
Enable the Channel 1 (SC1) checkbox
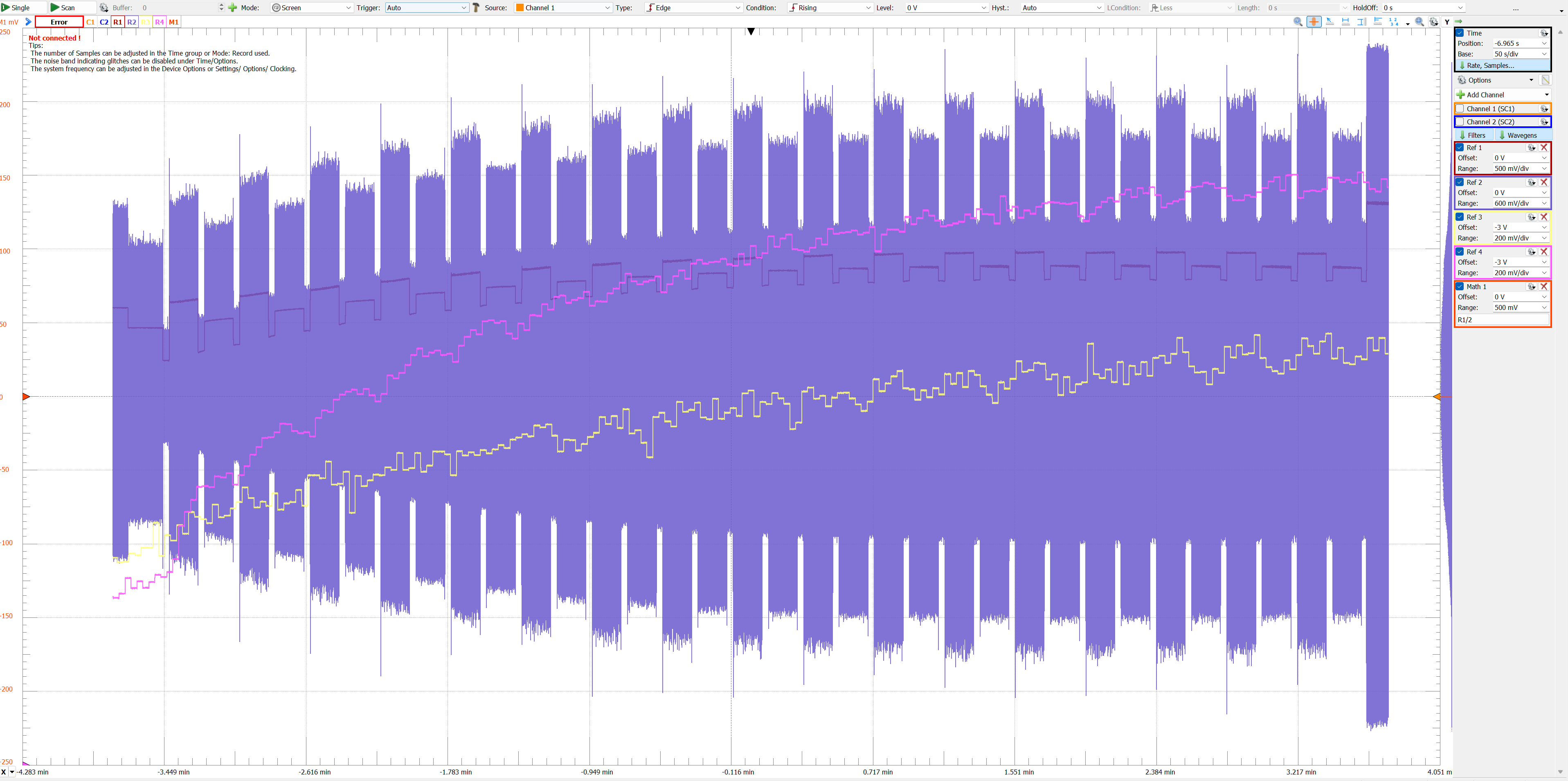click(x=1460, y=109)
